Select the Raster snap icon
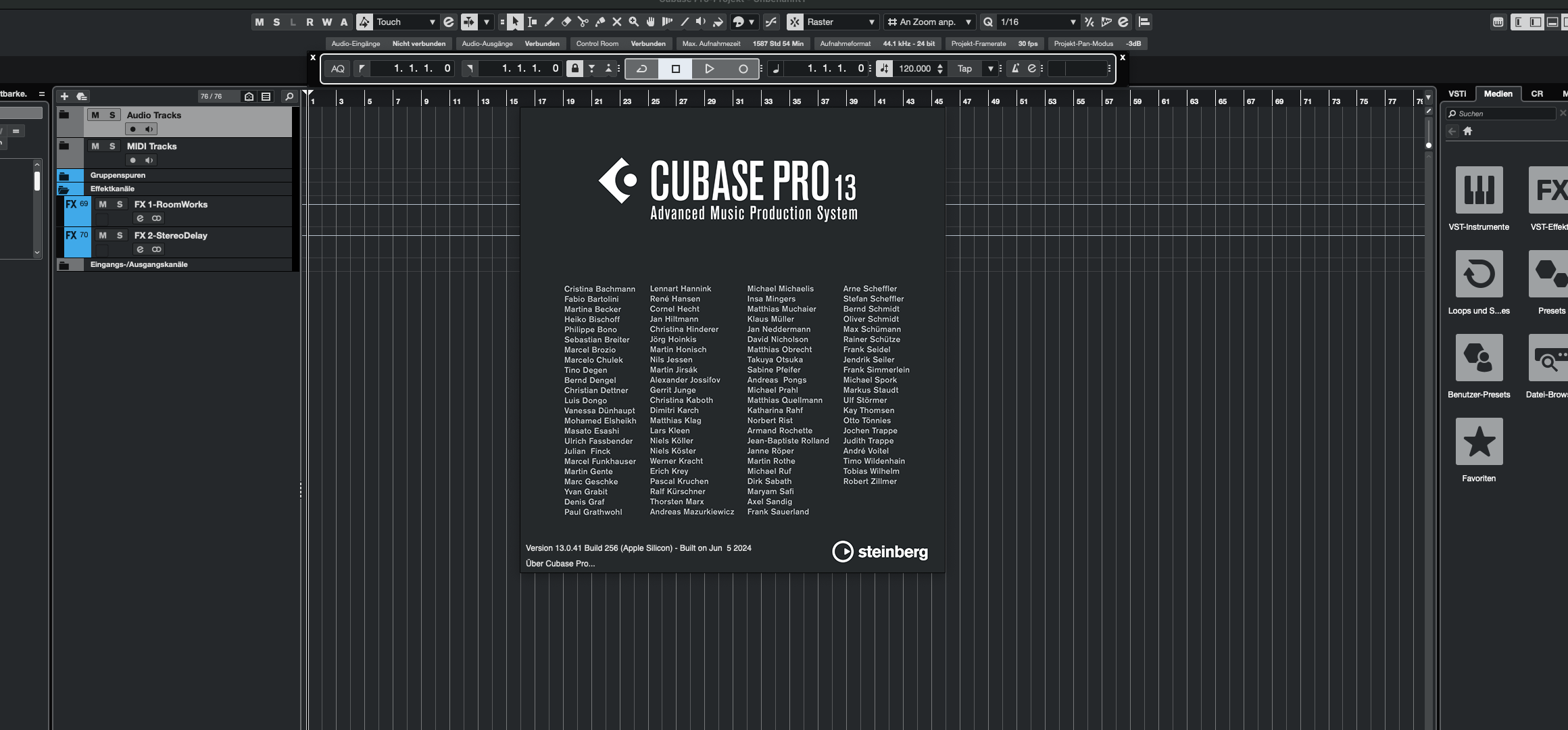 point(794,22)
